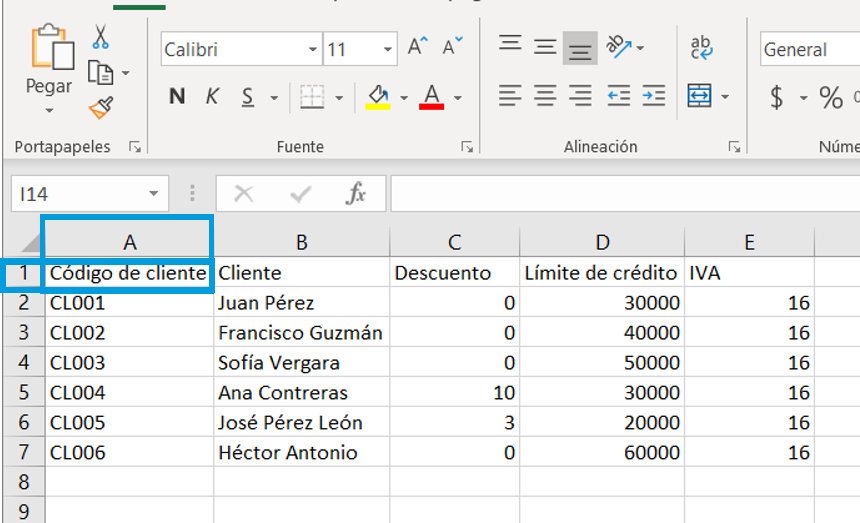This screenshot has width=860, height=523.
Task: Toggle Italic formatting with the K button
Action: coord(212,97)
